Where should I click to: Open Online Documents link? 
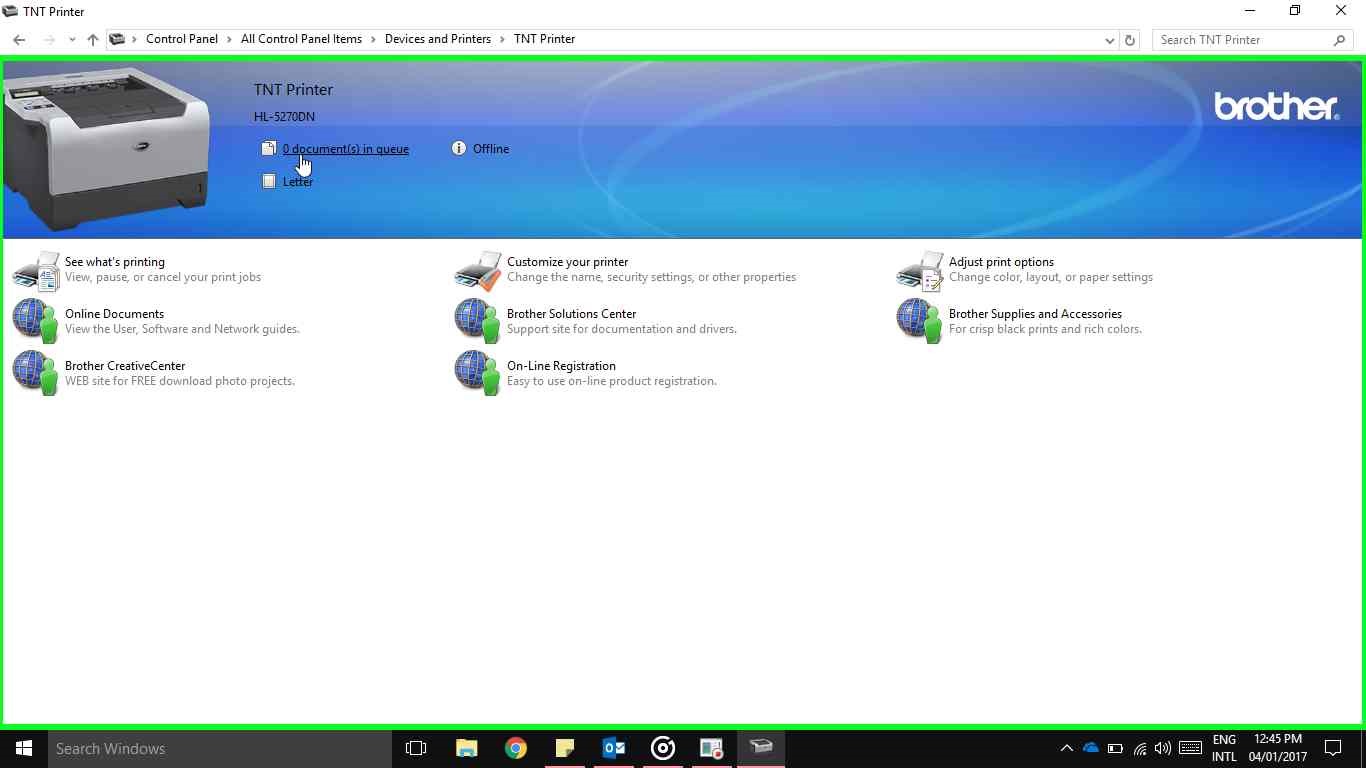(114, 314)
